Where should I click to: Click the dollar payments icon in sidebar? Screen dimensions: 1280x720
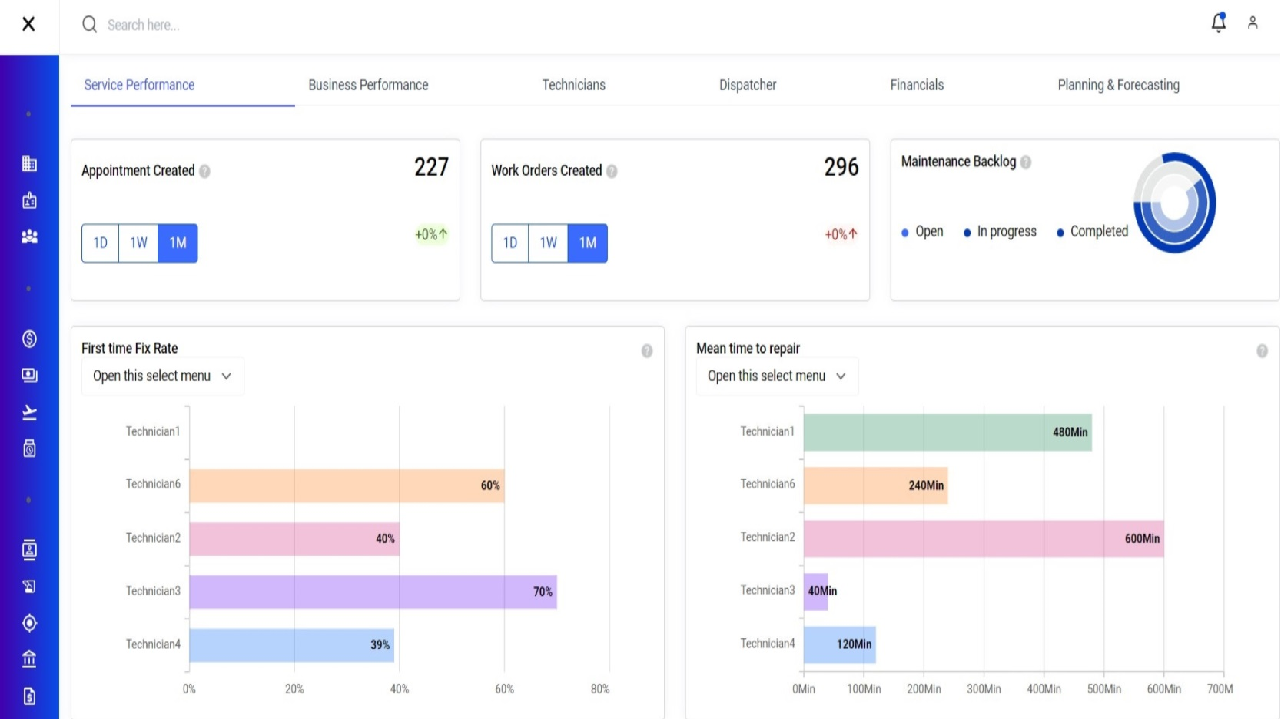(x=29, y=338)
